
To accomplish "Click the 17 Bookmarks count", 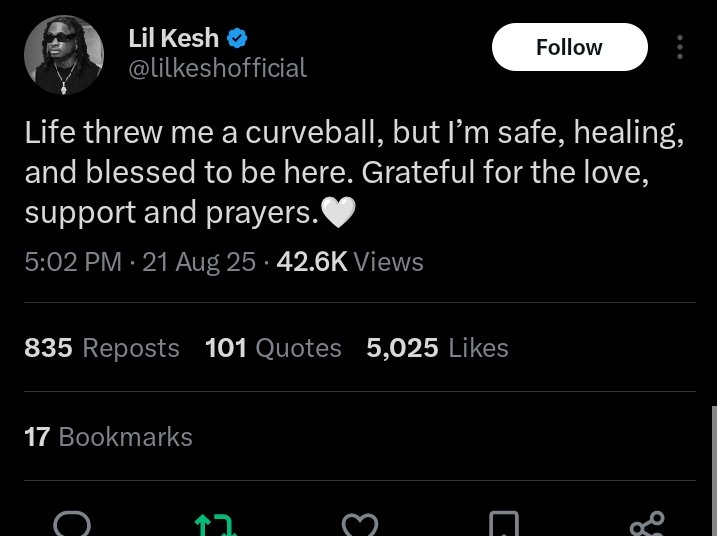I will click(108, 437).
